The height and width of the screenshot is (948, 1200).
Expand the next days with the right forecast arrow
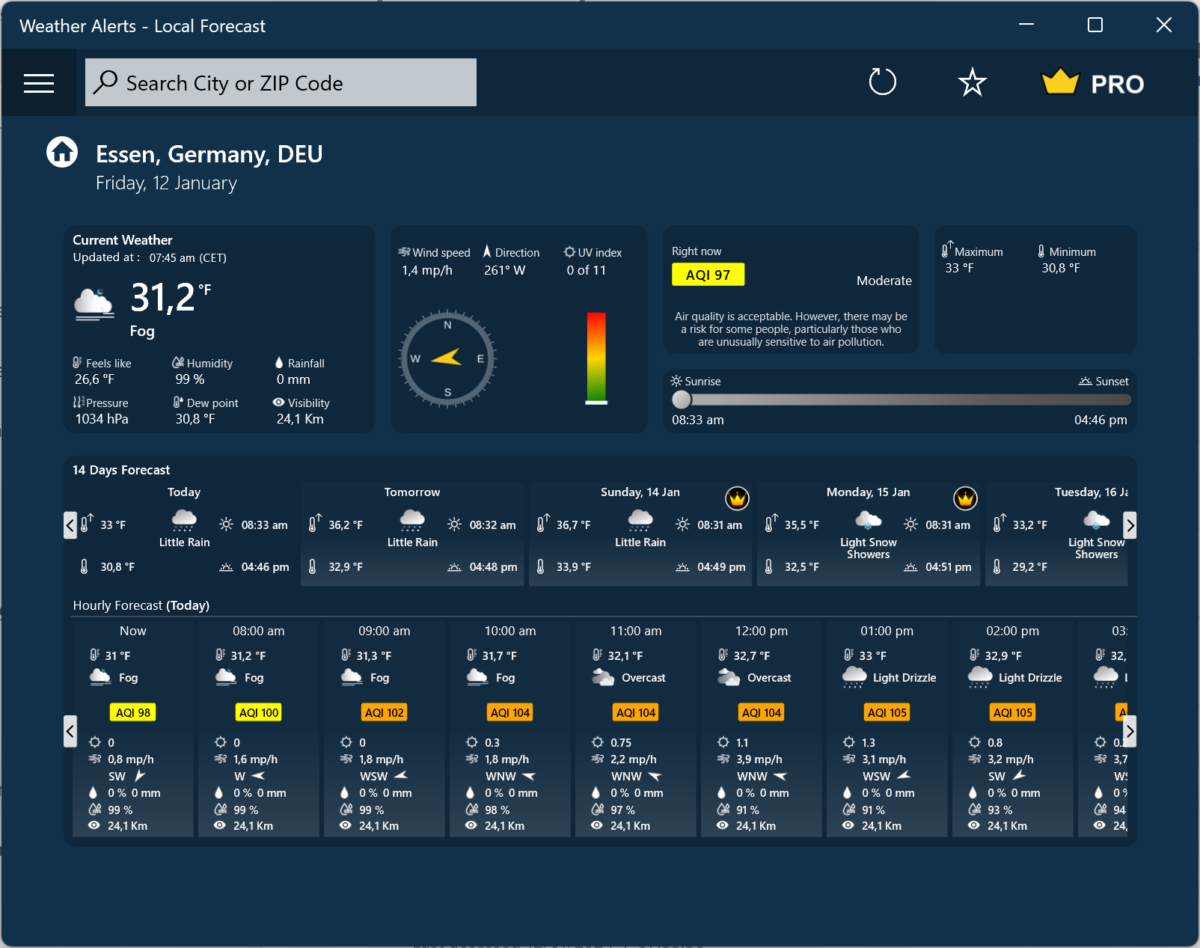click(x=1129, y=524)
